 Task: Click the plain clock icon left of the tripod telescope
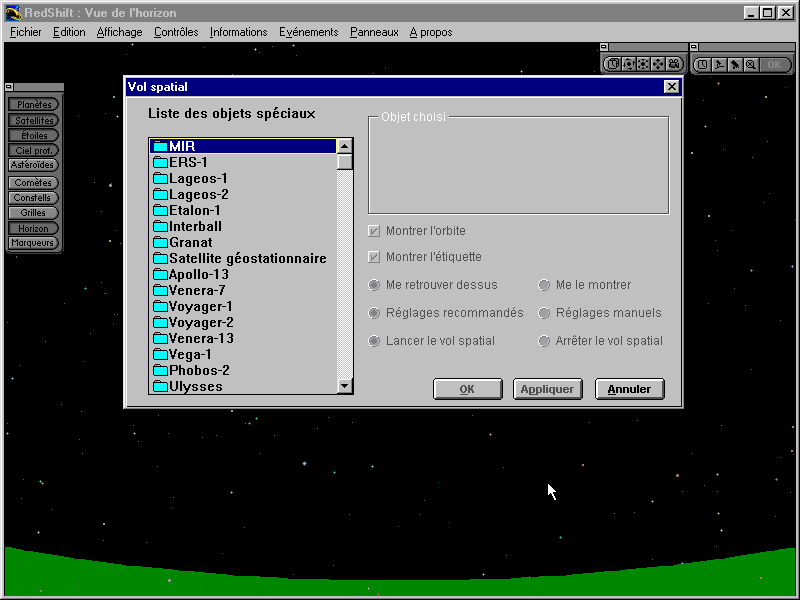pyautogui.click(x=703, y=65)
